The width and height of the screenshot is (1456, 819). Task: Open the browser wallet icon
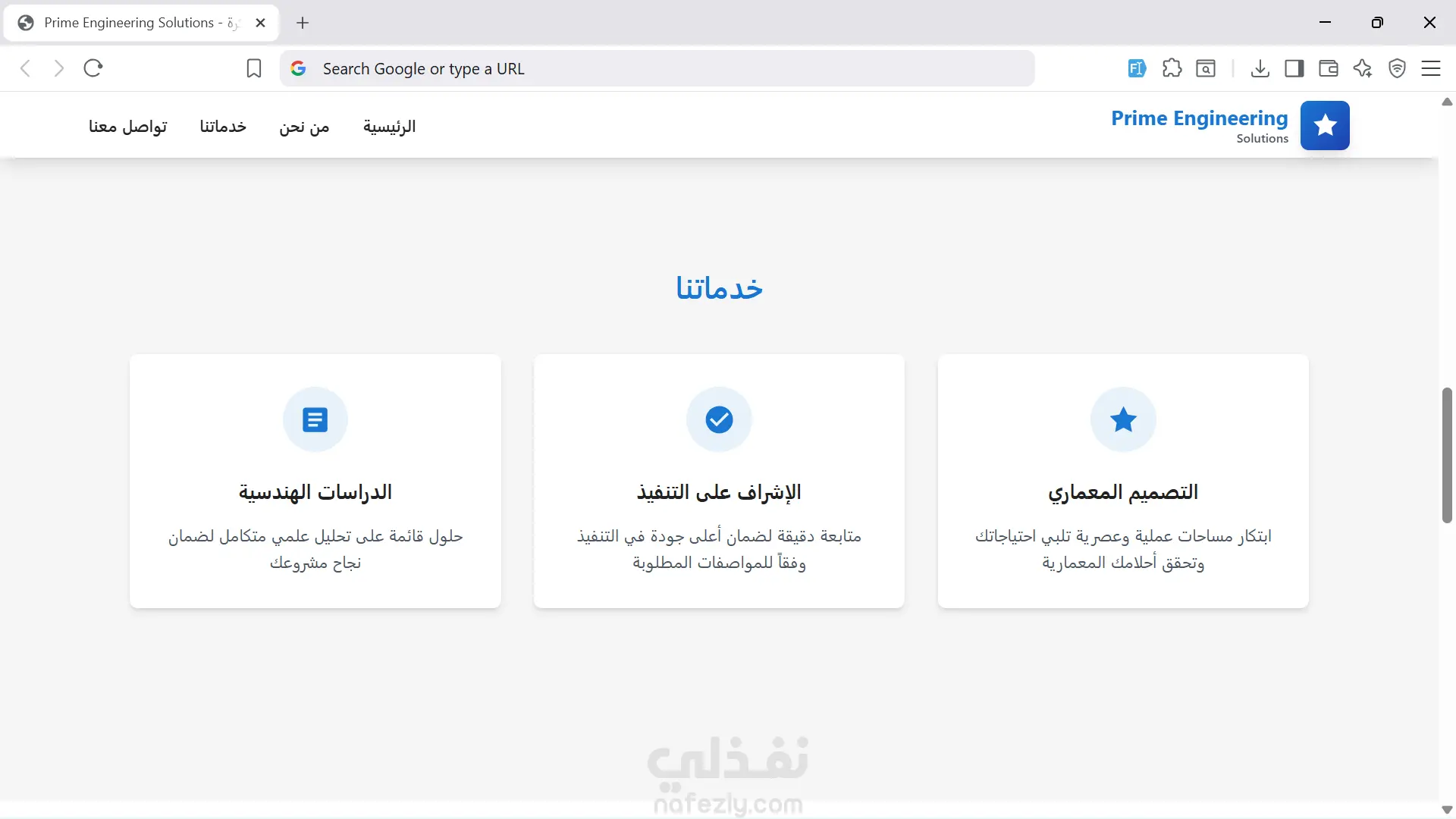click(1328, 69)
